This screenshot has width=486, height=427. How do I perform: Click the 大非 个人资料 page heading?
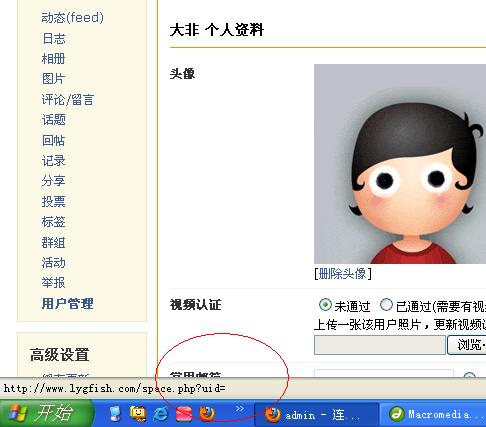[x=217, y=30]
